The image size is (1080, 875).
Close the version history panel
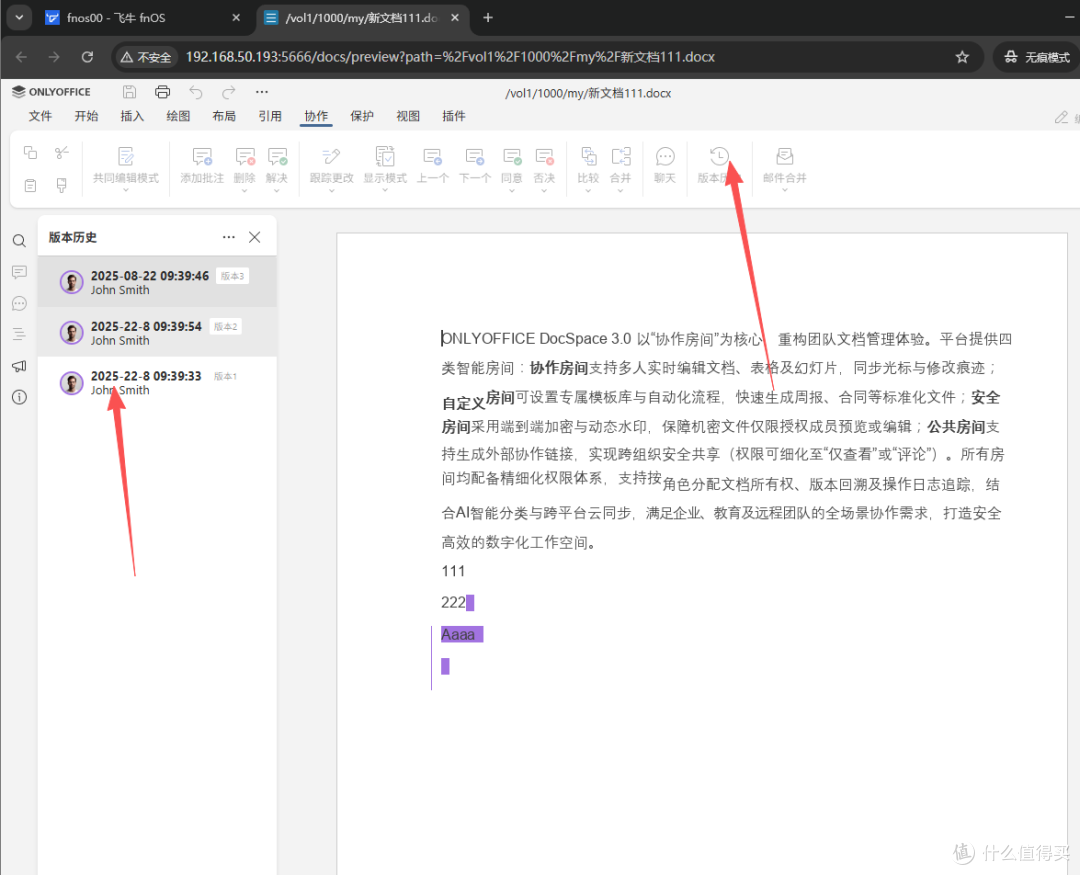[255, 237]
